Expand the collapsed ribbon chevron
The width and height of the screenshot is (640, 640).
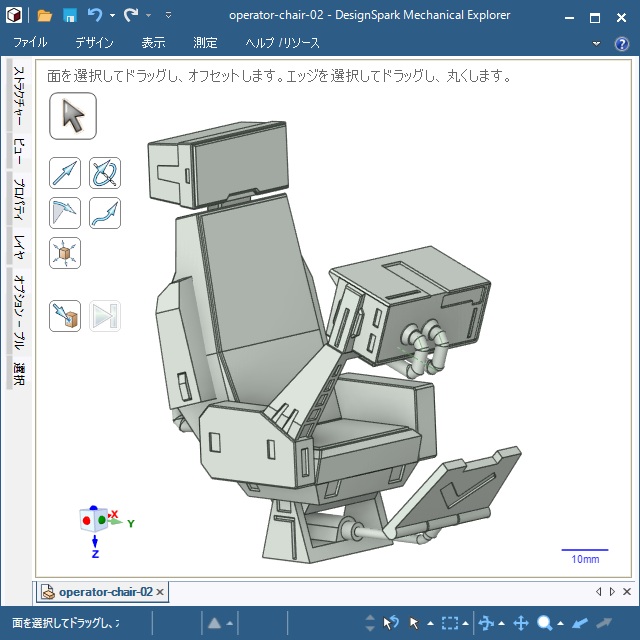[x=596, y=43]
